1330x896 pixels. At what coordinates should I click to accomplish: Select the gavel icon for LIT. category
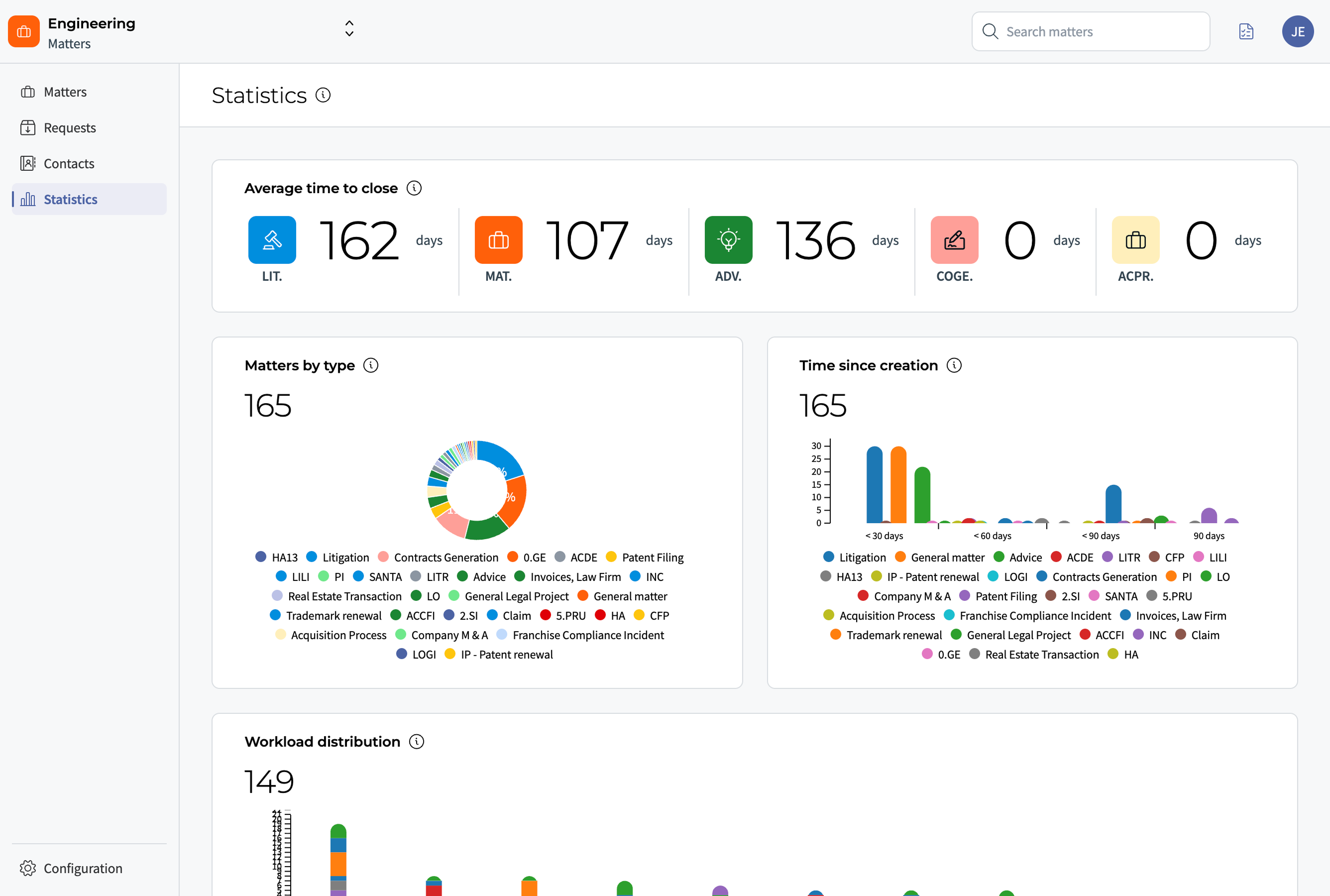[272, 239]
